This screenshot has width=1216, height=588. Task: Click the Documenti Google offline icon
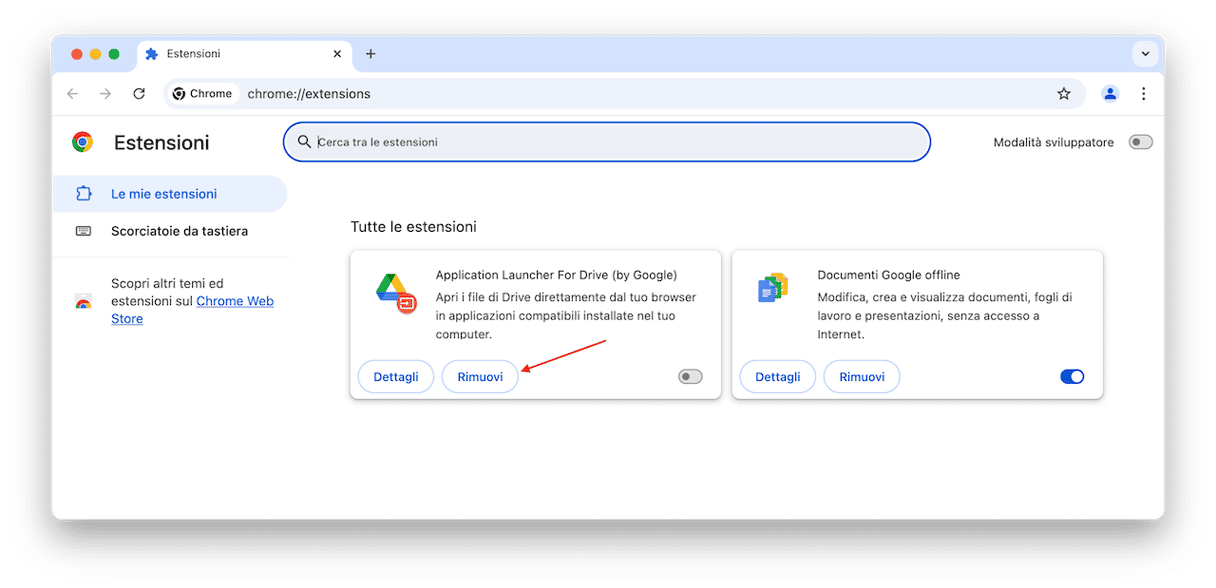click(x=773, y=288)
